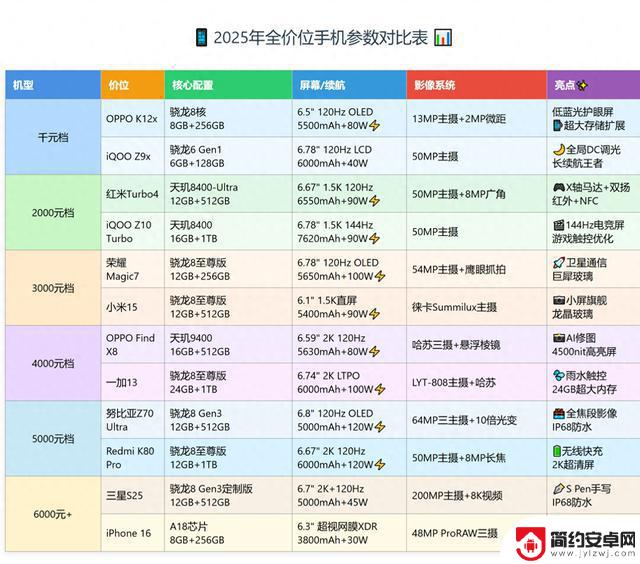Click the 4000元档 price tier cell
640x564 pixels.
[53, 363]
